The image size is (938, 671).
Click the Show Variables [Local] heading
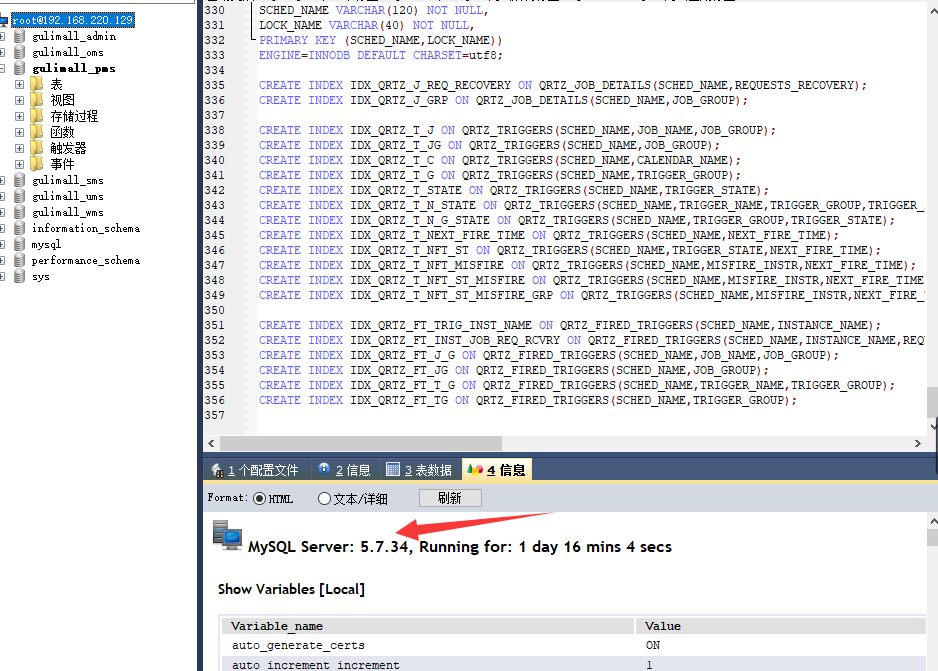pyautogui.click(x=291, y=589)
